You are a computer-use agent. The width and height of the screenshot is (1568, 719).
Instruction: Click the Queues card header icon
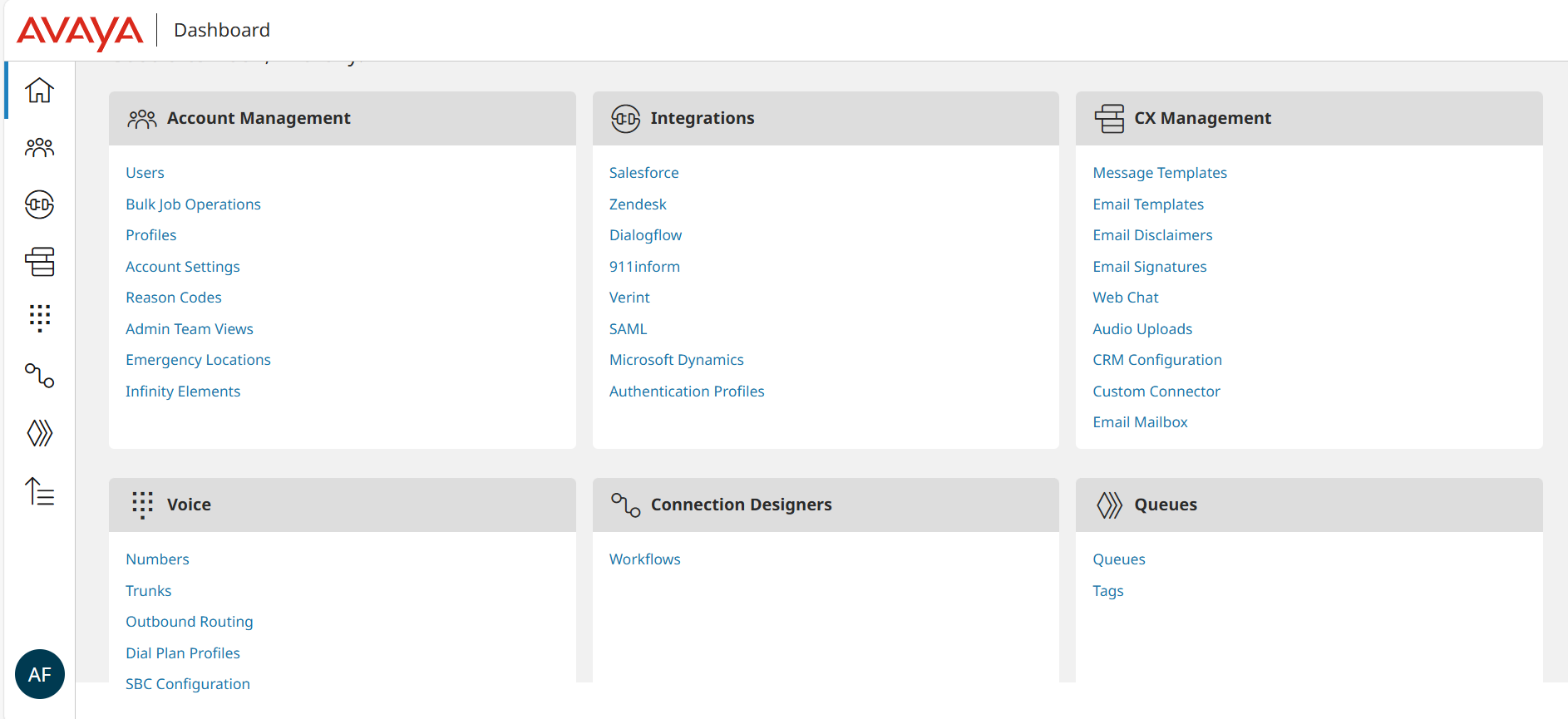pyautogui.click(x=1109, y=505)
